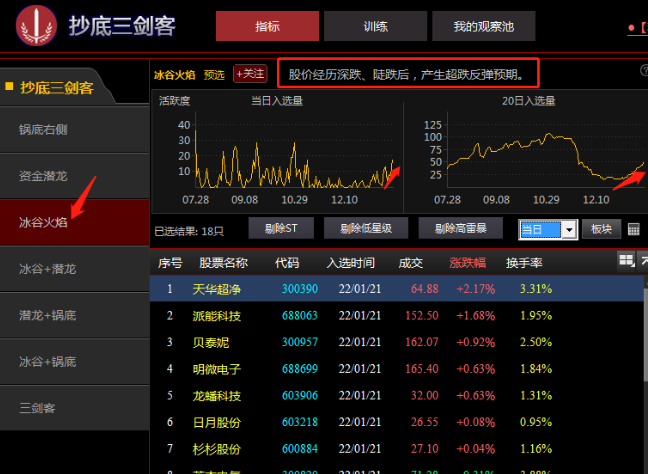Click stock code 603218

[300, 422]
